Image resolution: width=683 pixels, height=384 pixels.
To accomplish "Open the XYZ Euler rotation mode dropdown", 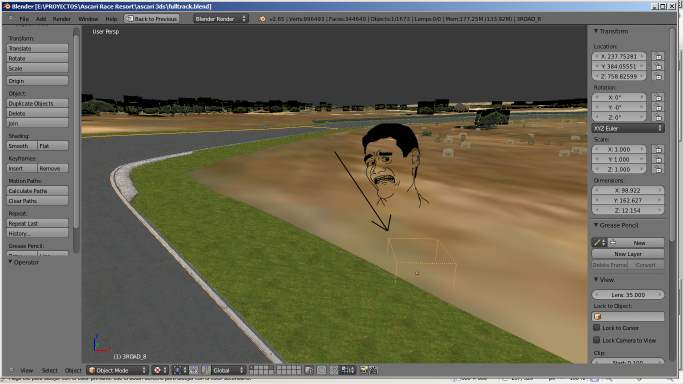I will click(x=628, y=128).
